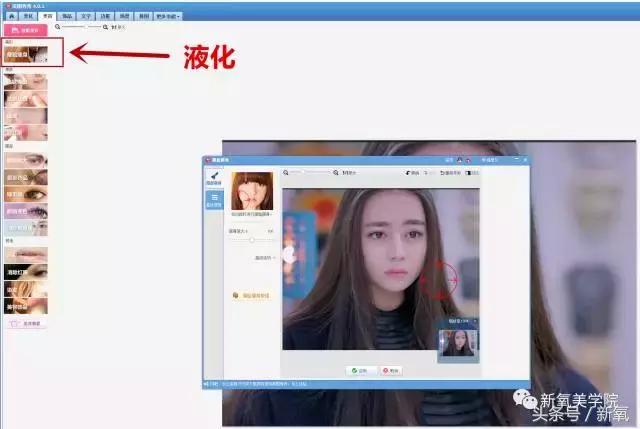Click the green Apply button in dialog
Screen dimensions: 640x429
(359, 370)
